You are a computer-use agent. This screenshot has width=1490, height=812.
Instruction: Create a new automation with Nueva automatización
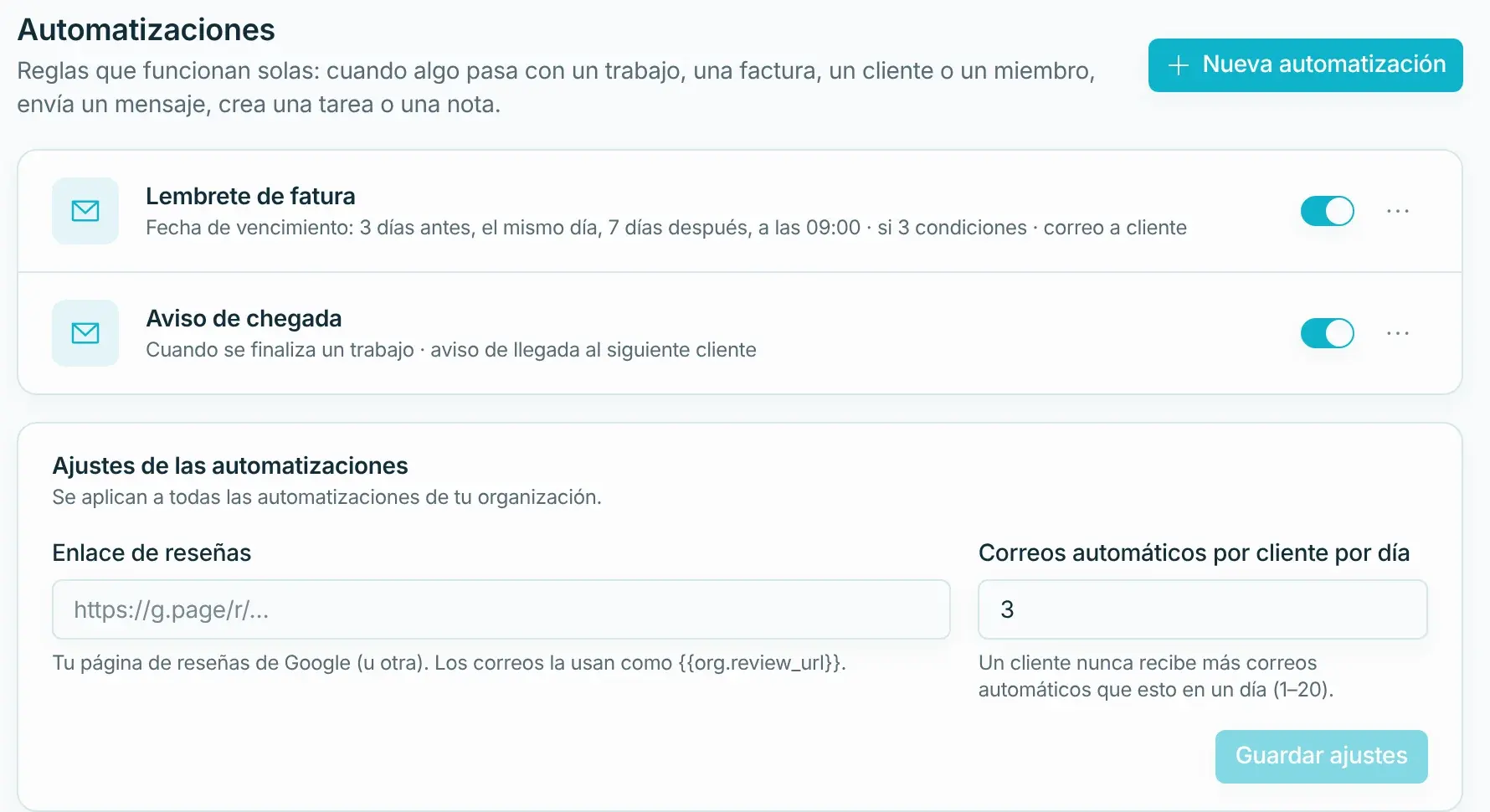[1305, 65]
